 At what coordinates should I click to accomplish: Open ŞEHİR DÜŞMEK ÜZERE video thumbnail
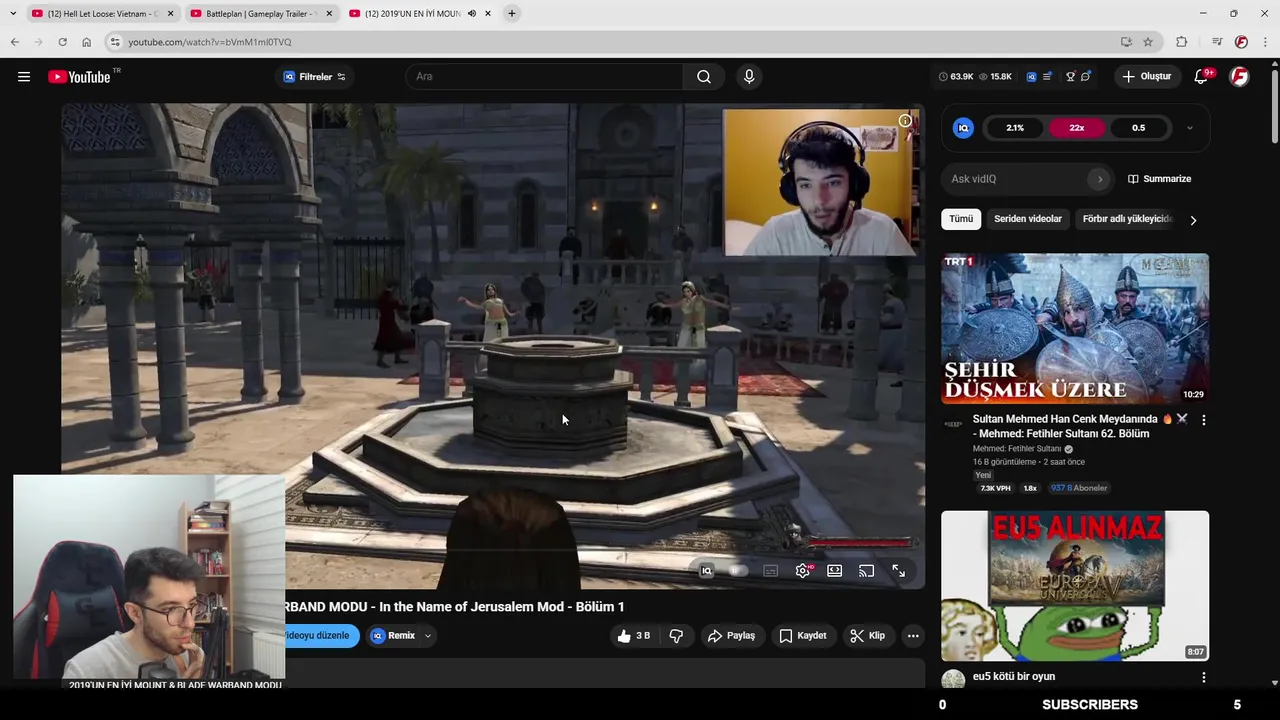coord(1075,329)
